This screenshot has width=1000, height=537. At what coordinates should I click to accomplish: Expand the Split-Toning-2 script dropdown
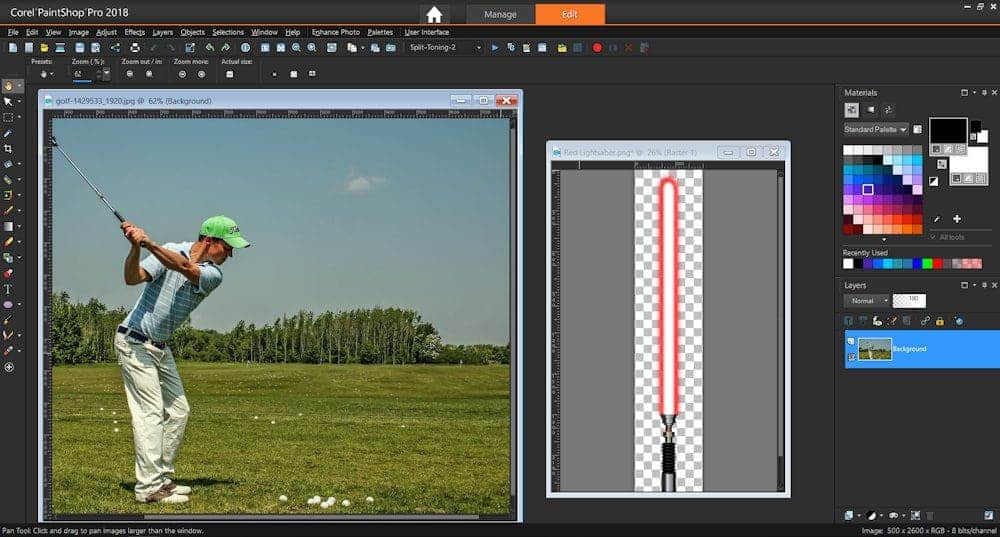coord(478,47)
